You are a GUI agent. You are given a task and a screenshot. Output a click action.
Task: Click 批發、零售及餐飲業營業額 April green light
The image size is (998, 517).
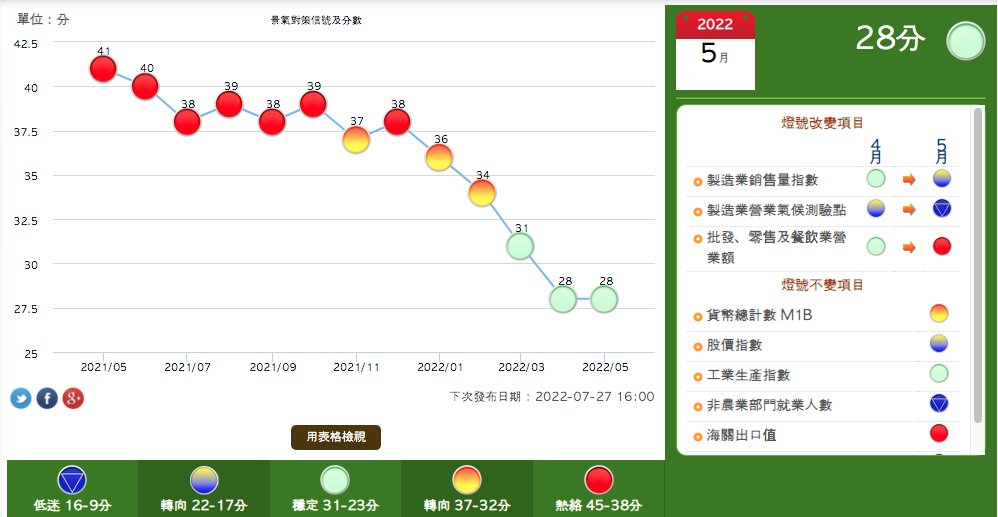[876, 246]
